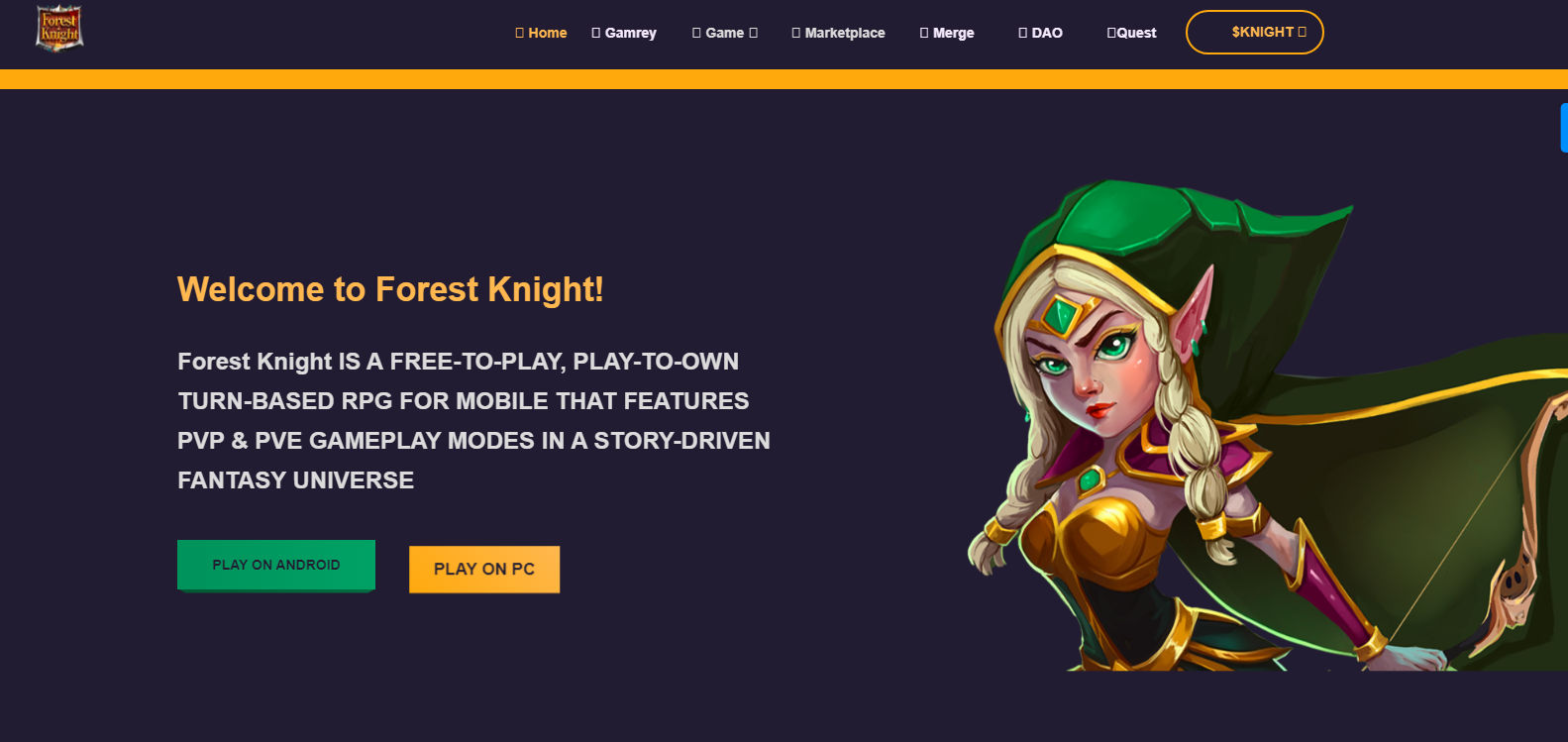
Task: Click the PLAY ON PC button
Action: point(484,570)
